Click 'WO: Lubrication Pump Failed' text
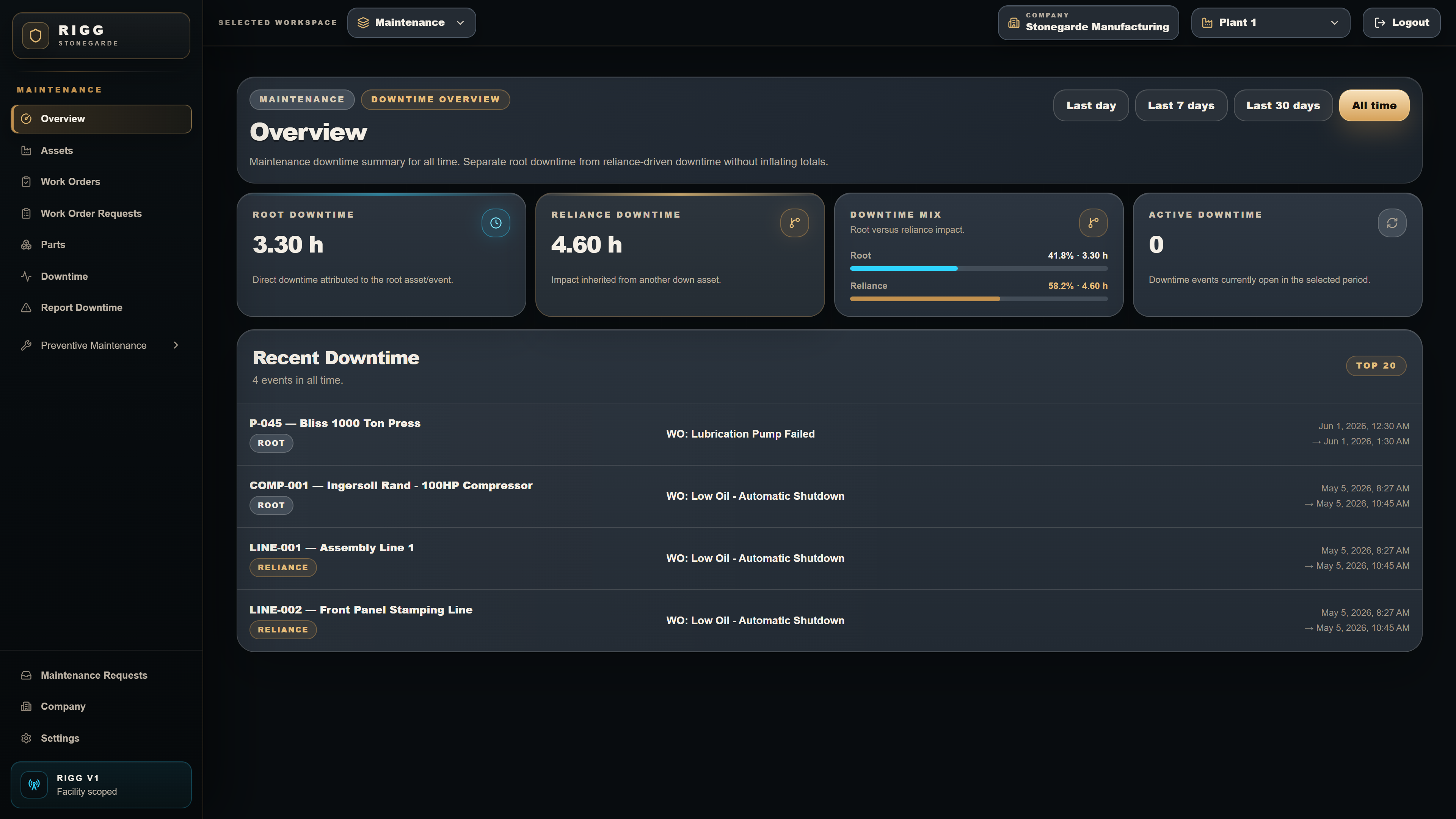This screenshot has width=1456, height=819. coord(741,434)
